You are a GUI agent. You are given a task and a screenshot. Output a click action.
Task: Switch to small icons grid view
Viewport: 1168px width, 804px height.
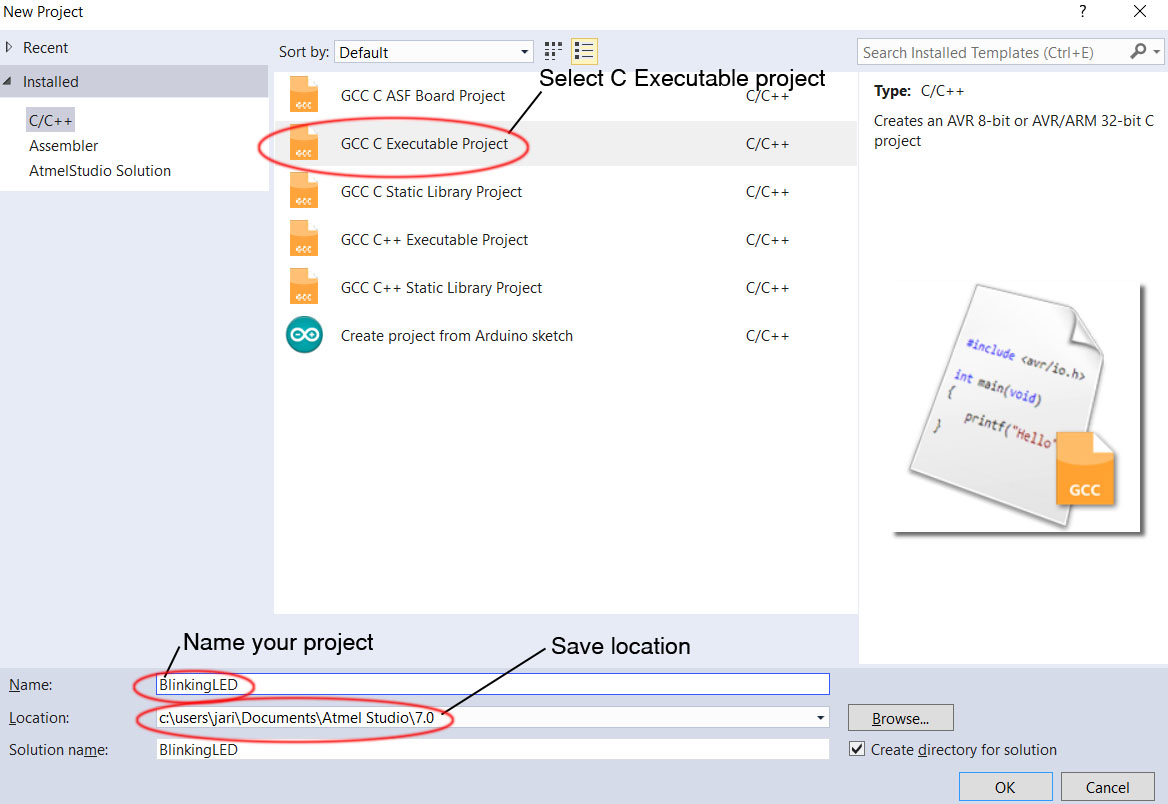[x=553, y=51]
